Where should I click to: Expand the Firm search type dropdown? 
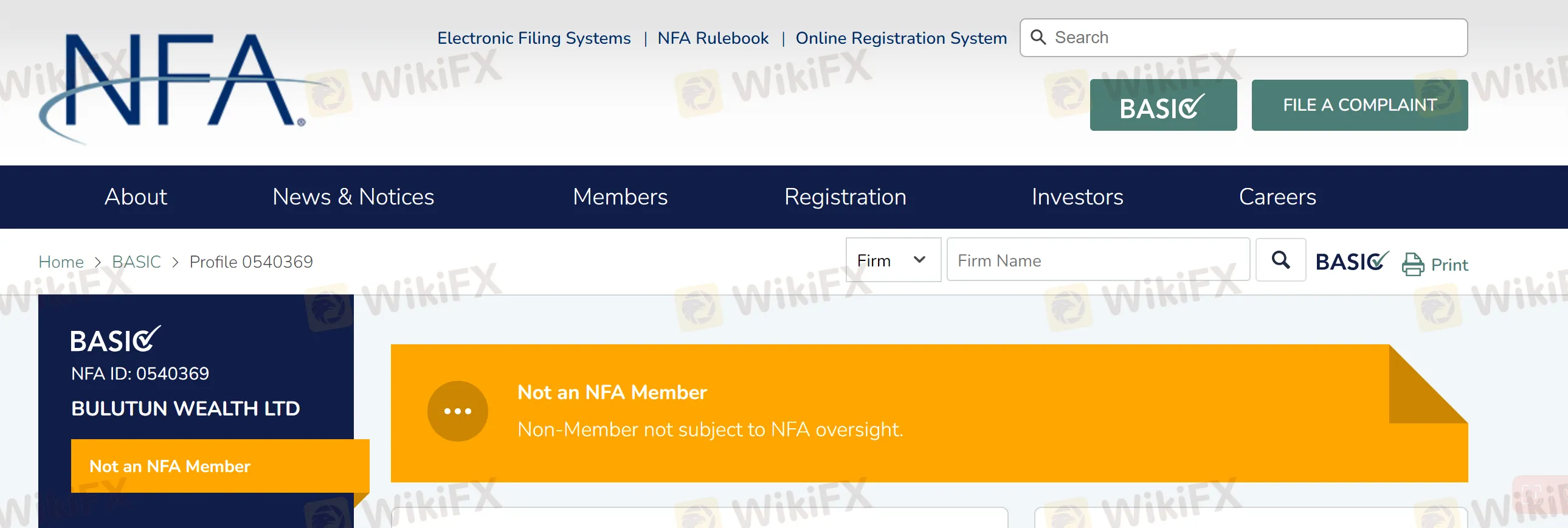[x=893, y=260]
